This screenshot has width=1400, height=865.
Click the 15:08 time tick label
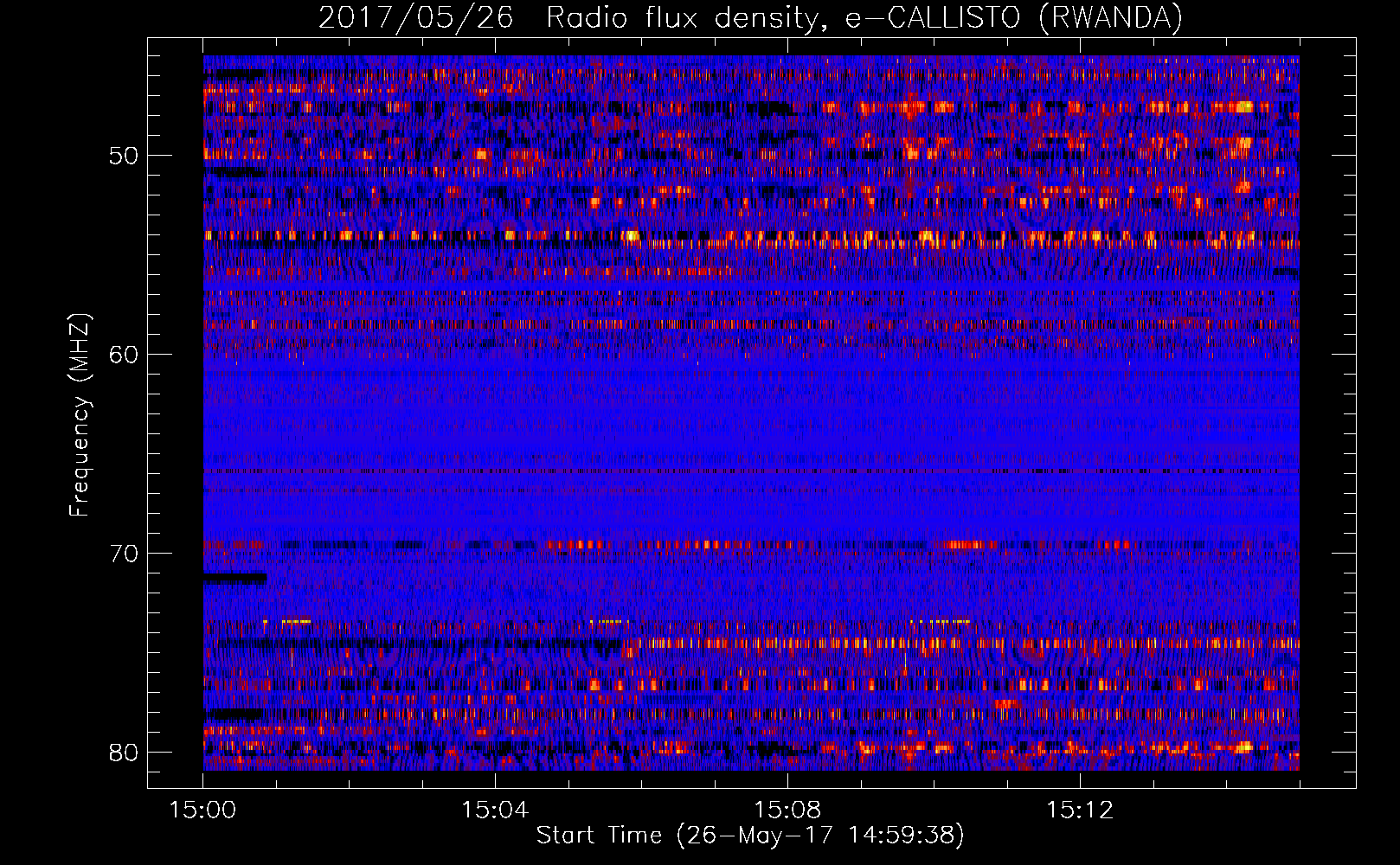click(787, 810)
